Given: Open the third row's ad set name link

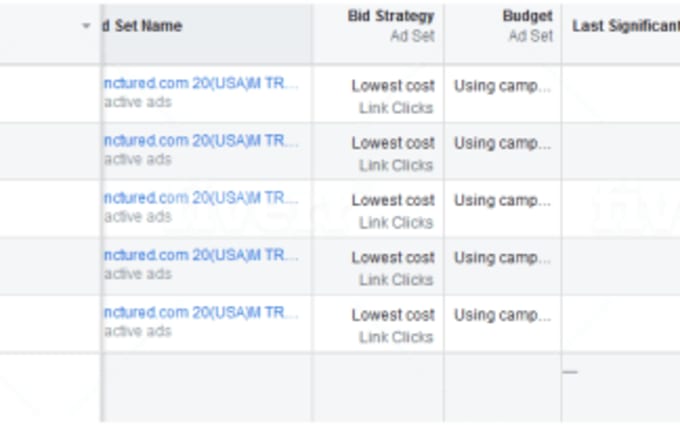Looking at the screenshot, I should [x=201, y=198].
